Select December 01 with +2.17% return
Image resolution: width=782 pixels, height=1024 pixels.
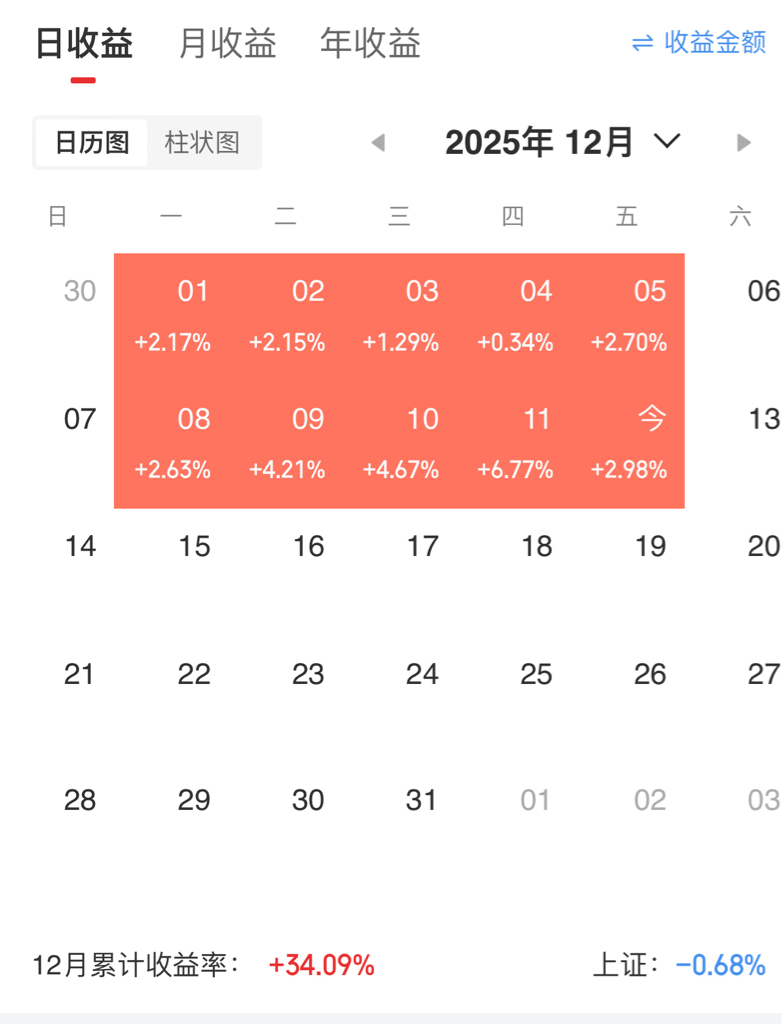point(173,316)
